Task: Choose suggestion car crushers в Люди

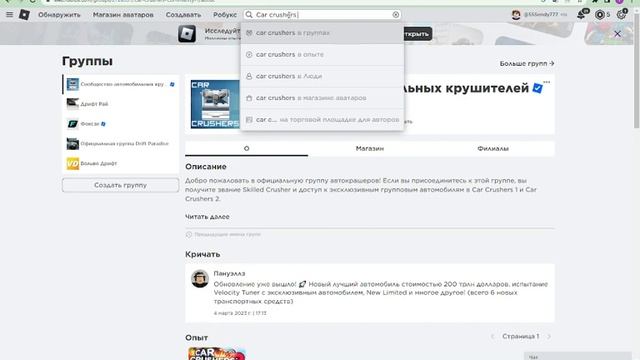Action: tap(322, 76)
